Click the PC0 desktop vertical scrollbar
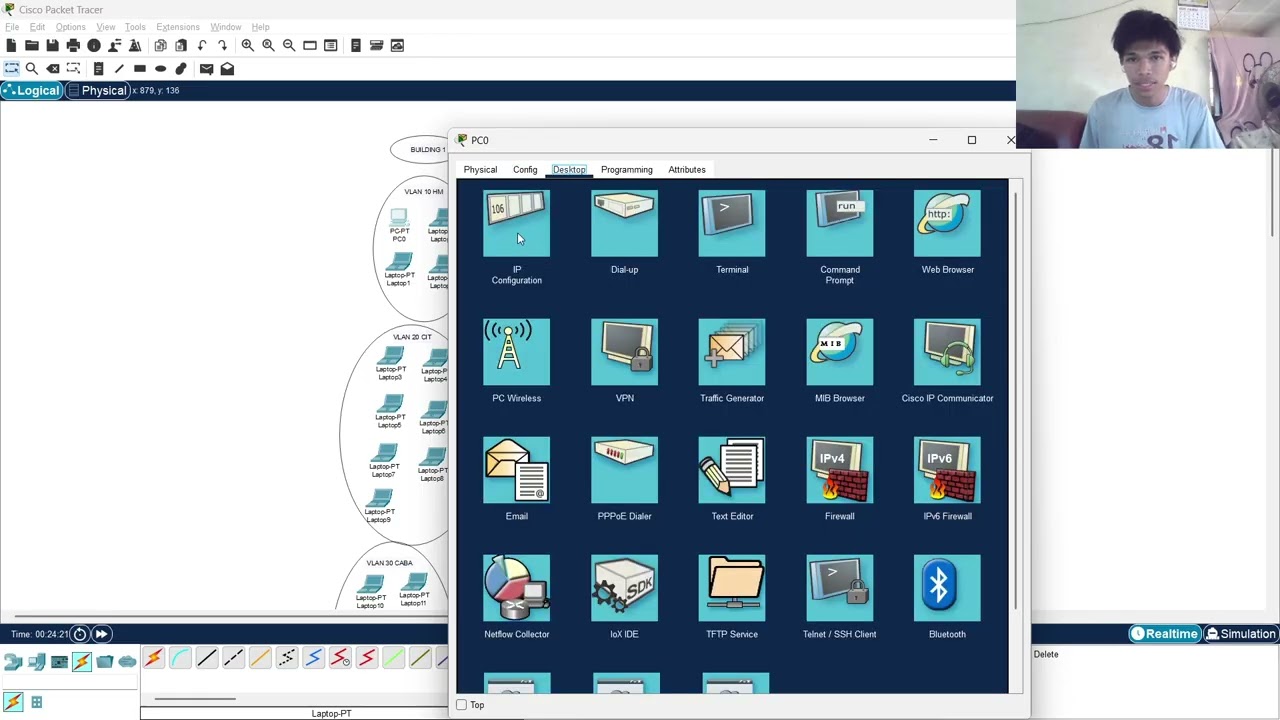 (1016, 400)
